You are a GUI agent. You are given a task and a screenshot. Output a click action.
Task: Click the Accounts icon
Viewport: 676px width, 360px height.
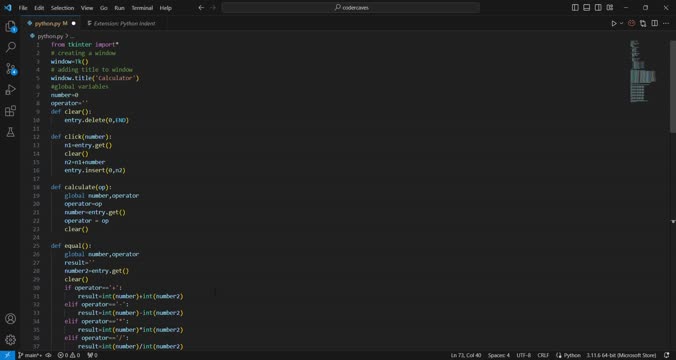(x=10, y=319)
